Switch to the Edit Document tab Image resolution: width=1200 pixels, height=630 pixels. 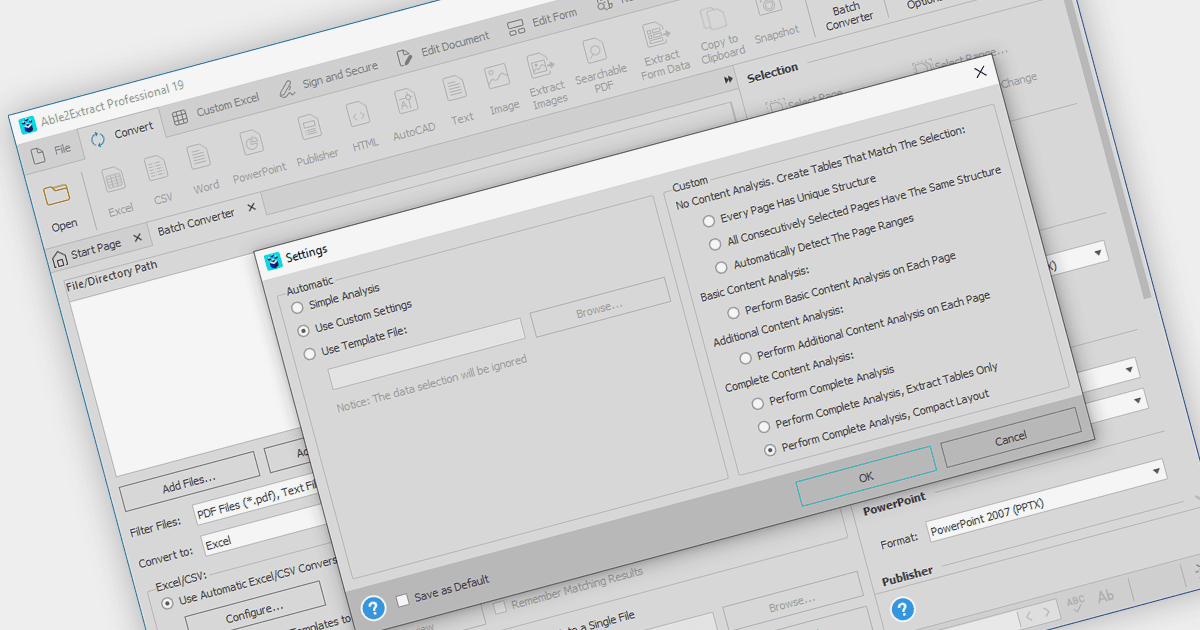[x=444, y=47]
